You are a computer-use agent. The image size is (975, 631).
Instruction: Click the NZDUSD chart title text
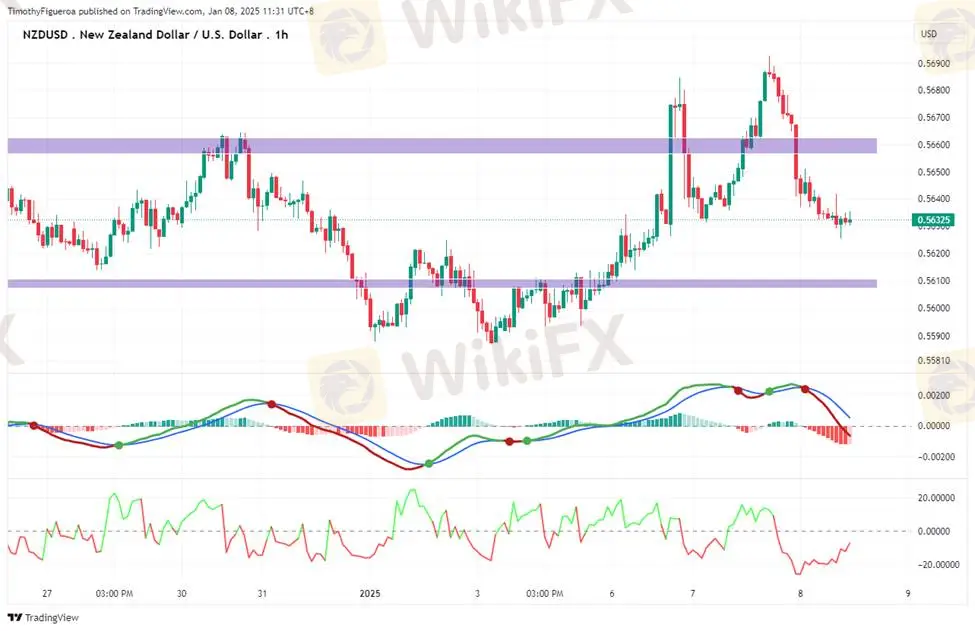tap(155, 35)
